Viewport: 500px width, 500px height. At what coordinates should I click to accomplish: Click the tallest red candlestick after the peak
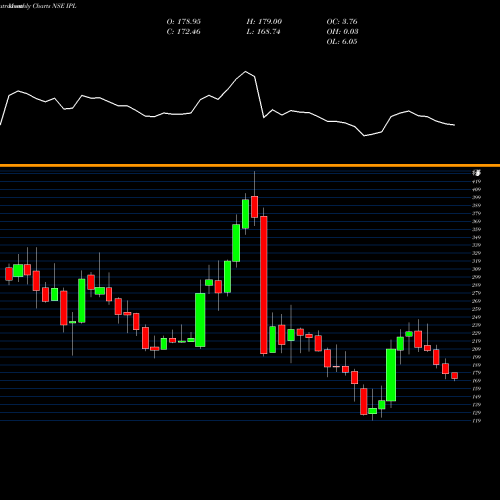click(x=264, y=285)
